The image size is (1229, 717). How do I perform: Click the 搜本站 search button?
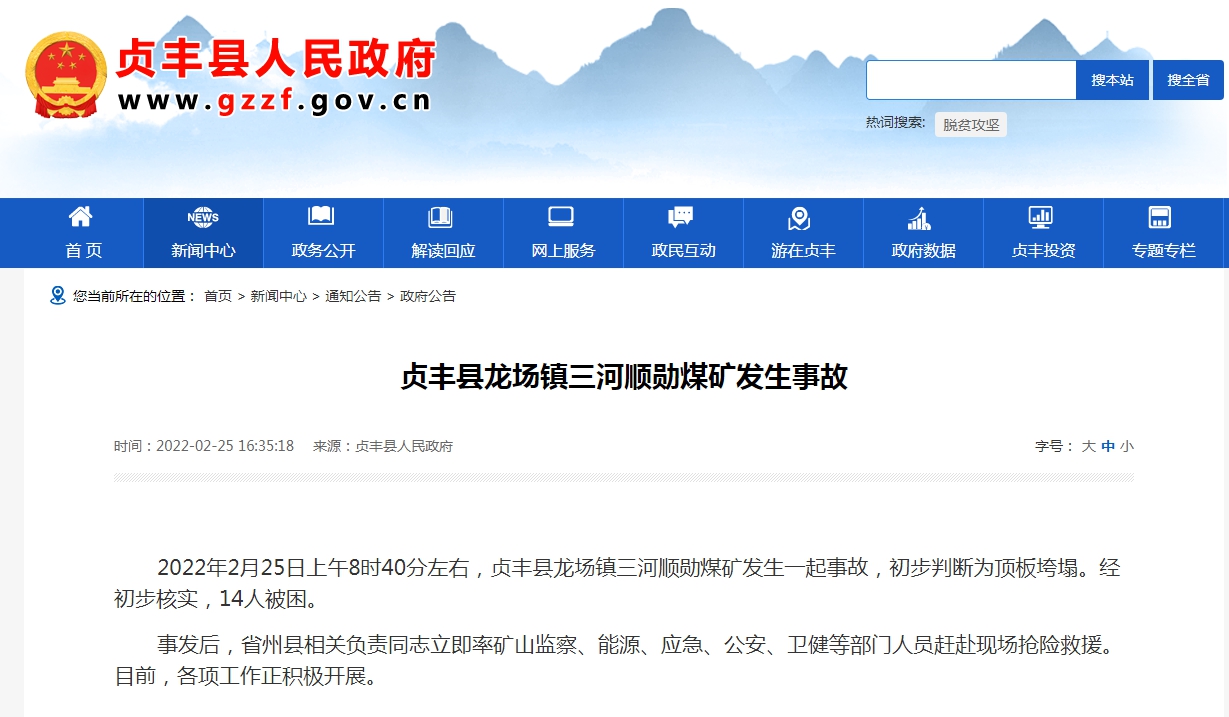pos(1112,80)
